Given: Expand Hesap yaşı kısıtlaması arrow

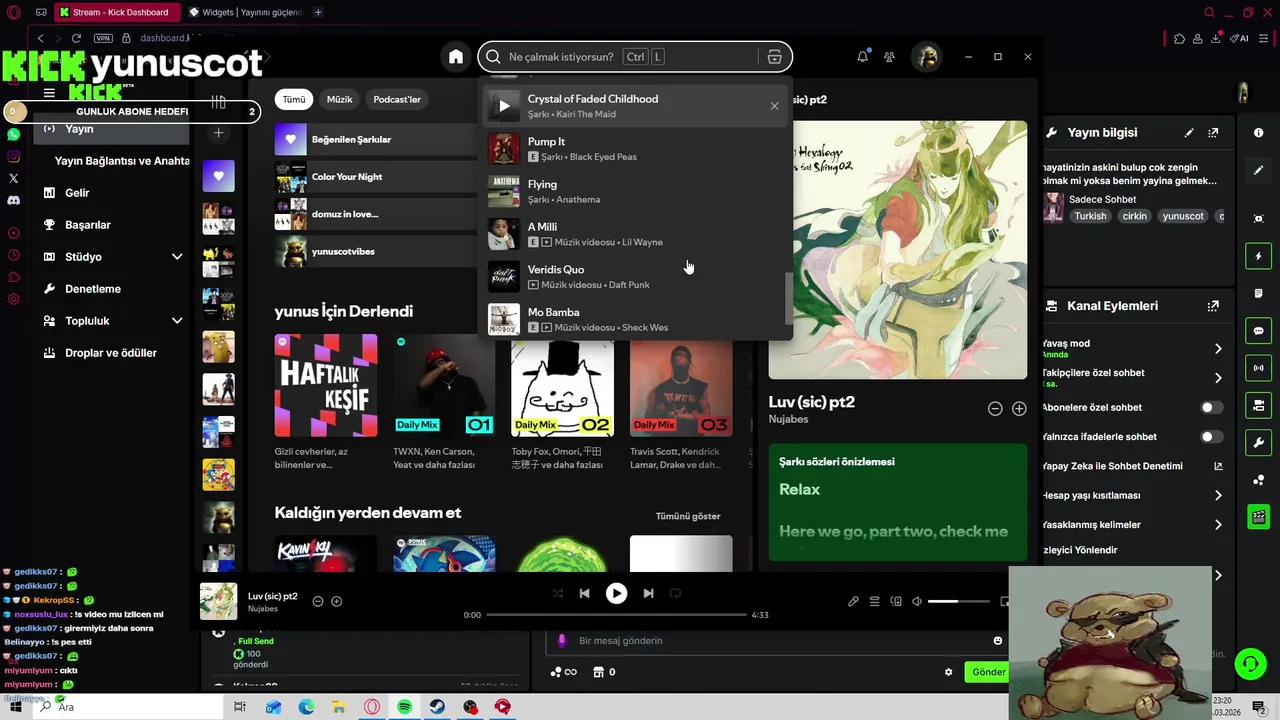Looking at the screenshot, I should tap(1218, 495).
